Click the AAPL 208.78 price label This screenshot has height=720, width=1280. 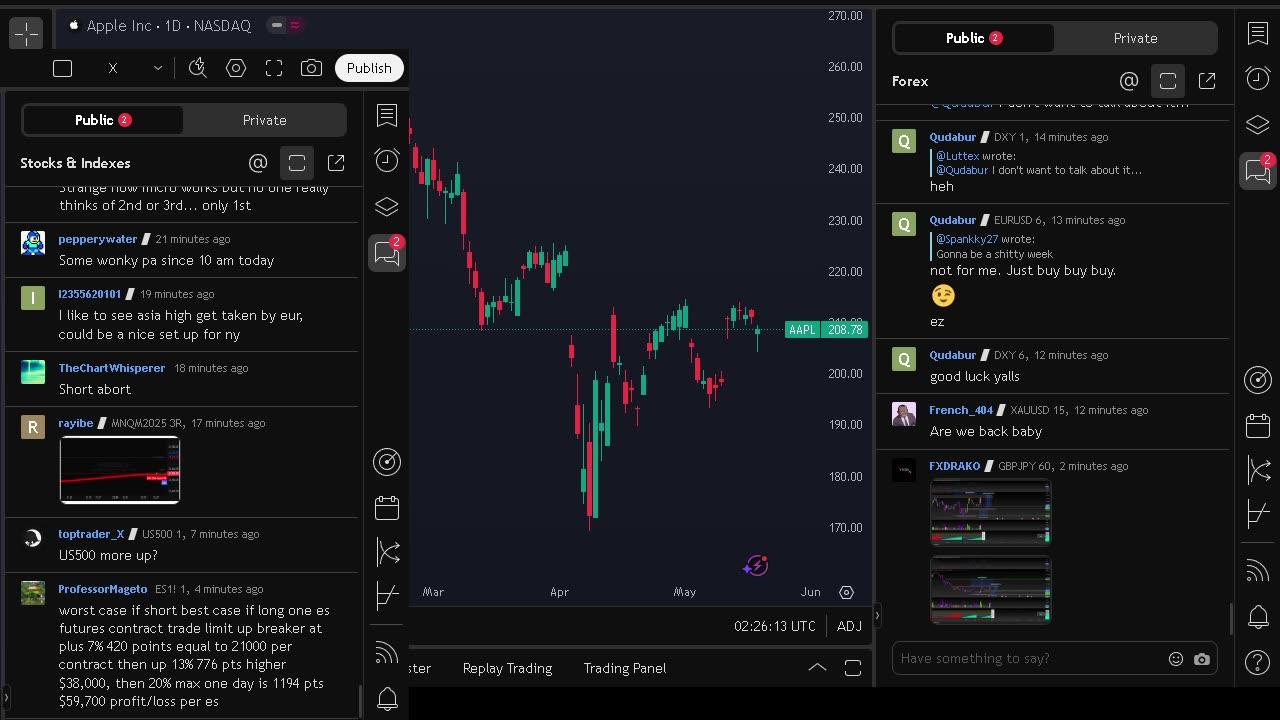tap(826, 330)
